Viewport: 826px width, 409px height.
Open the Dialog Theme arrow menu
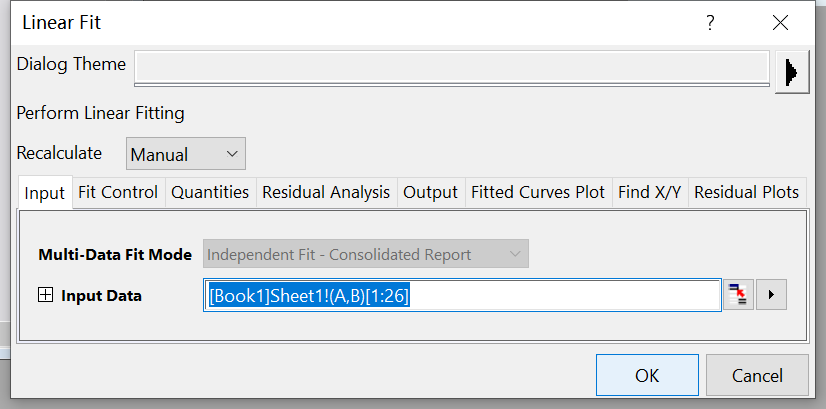(x=792, y=72)
